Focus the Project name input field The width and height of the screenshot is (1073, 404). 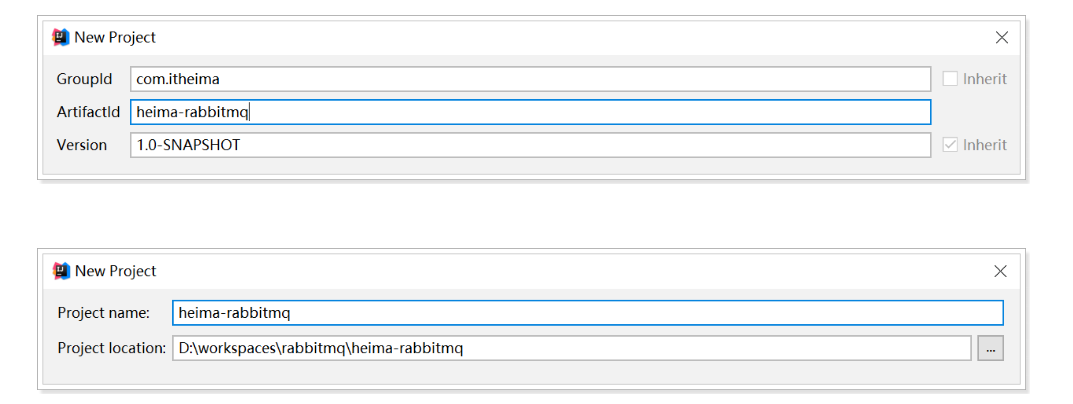coord(587,313)
